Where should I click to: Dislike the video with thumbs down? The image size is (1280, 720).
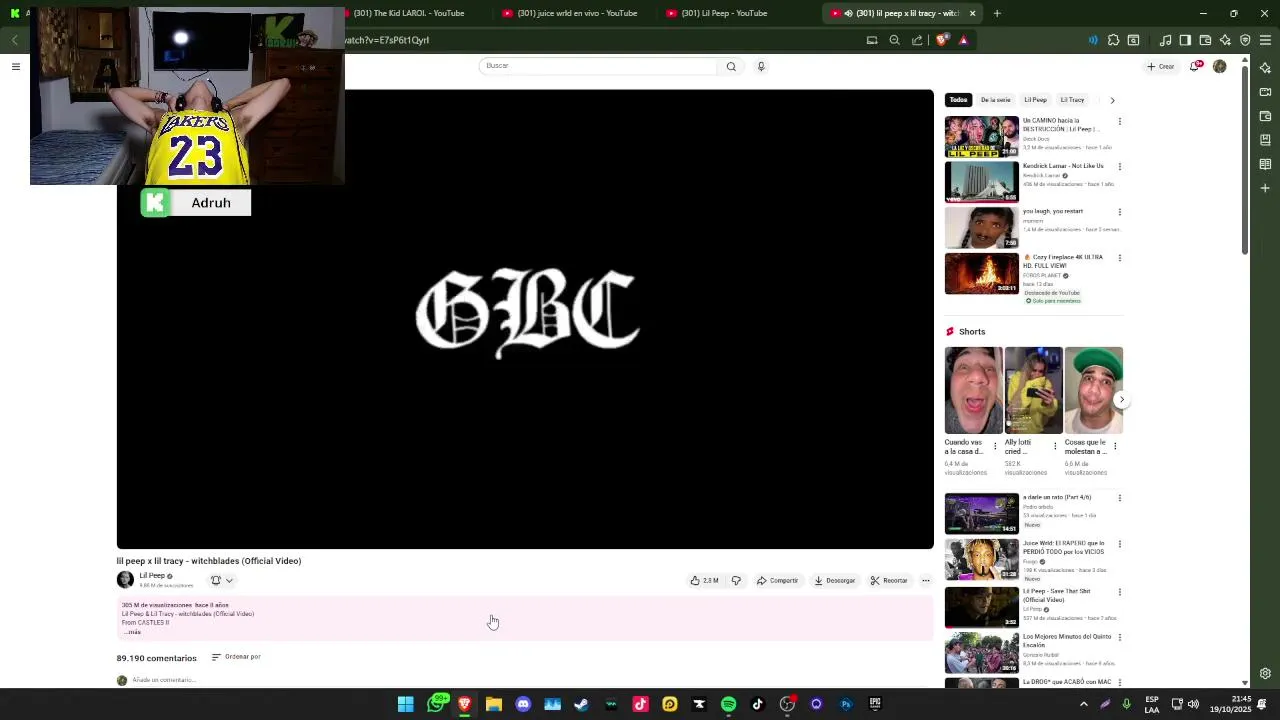(736, 580)
